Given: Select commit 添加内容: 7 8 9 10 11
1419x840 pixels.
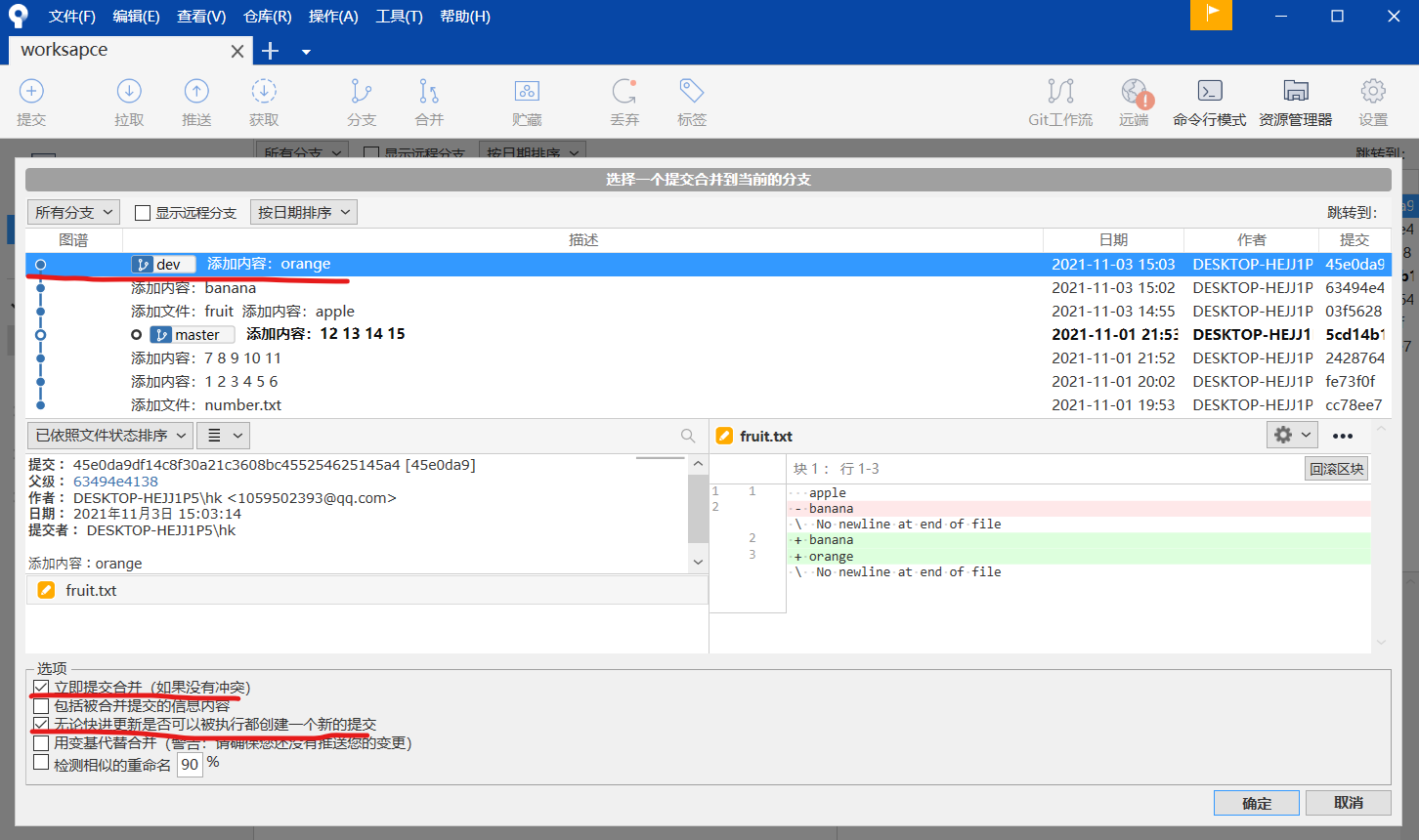Looking at the screenshot, I should coord(709,358).
